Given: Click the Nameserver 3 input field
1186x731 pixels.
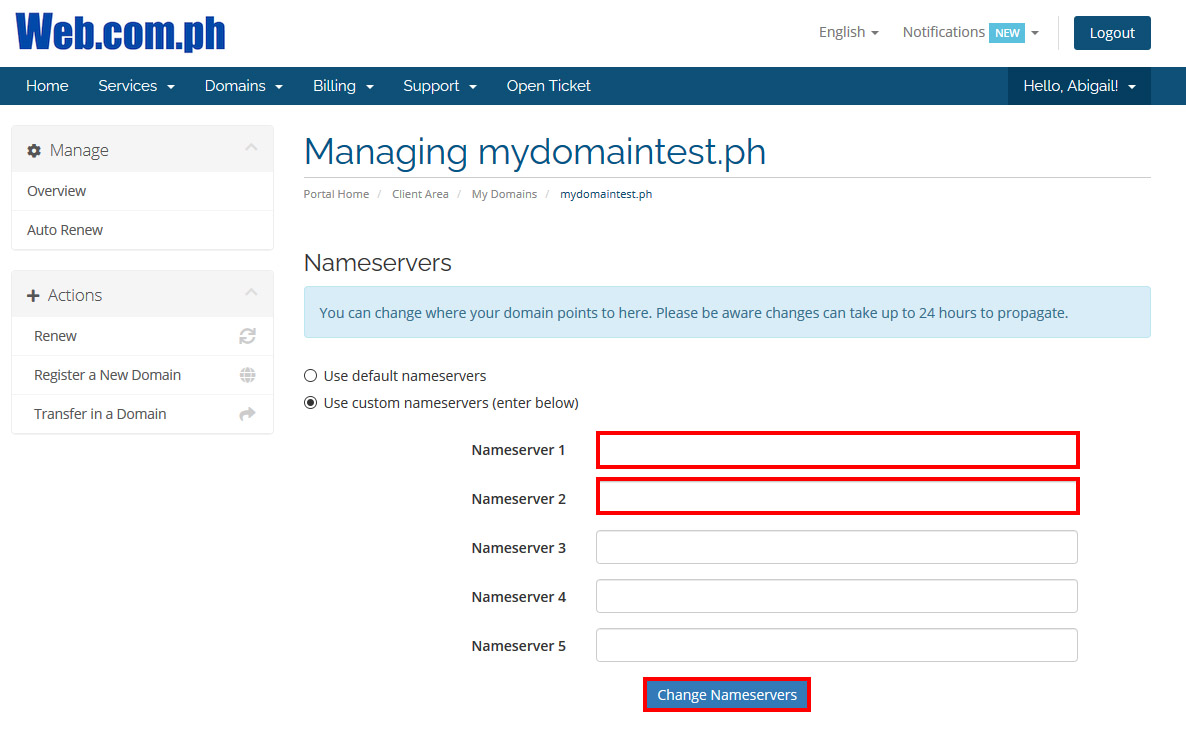Looking at the screenshot, I should [x=837, y=547].
